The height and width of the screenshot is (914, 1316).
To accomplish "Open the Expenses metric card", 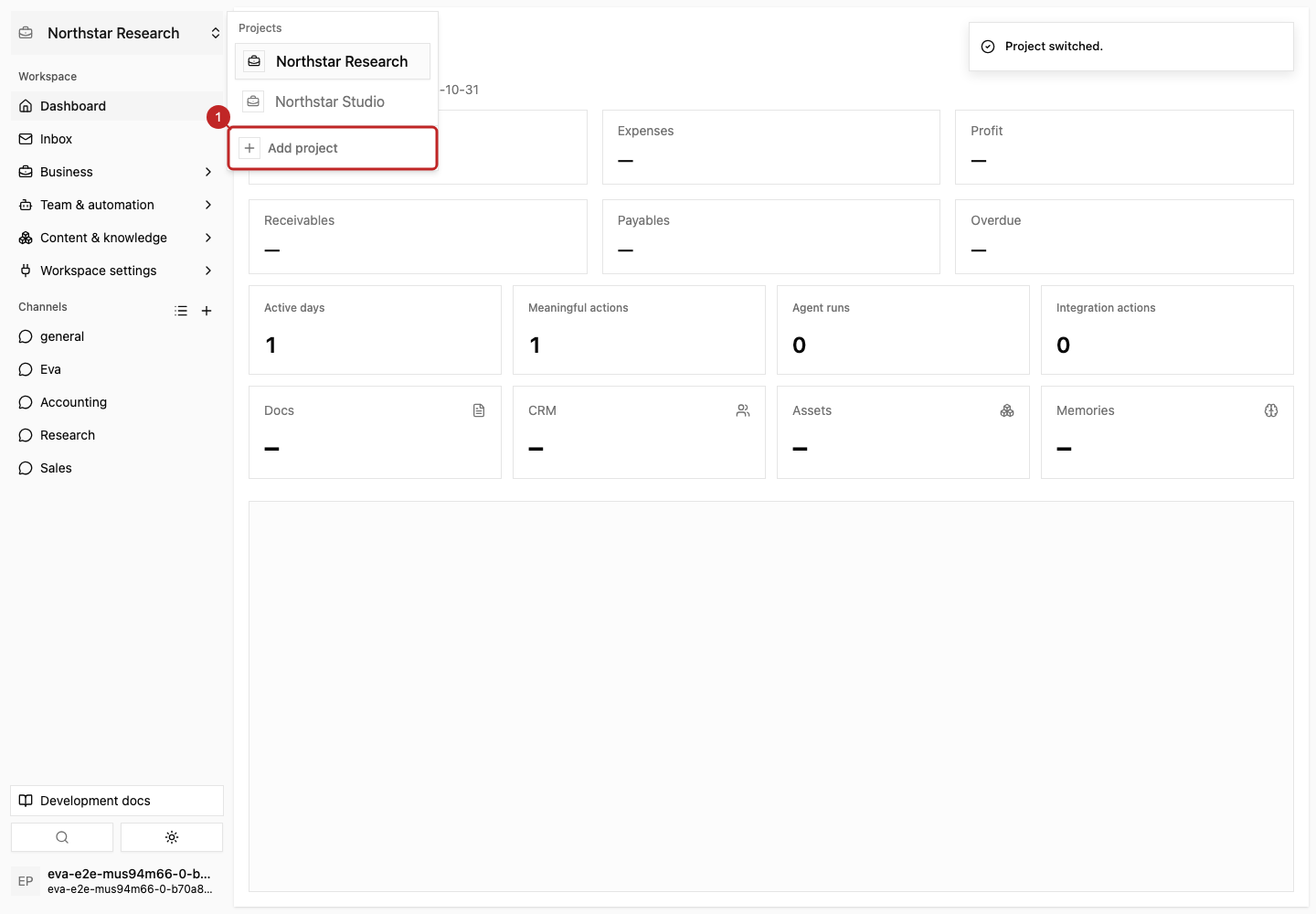I will [771, 147].
